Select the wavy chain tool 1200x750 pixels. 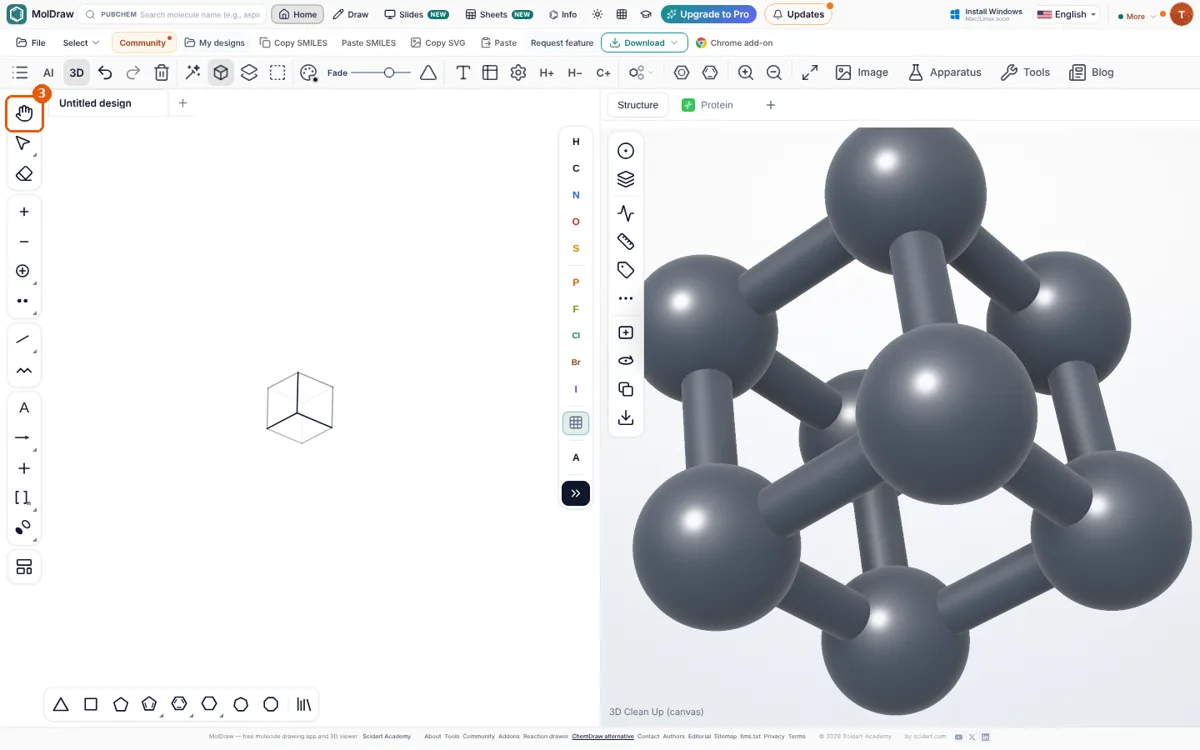coord(24,371)
